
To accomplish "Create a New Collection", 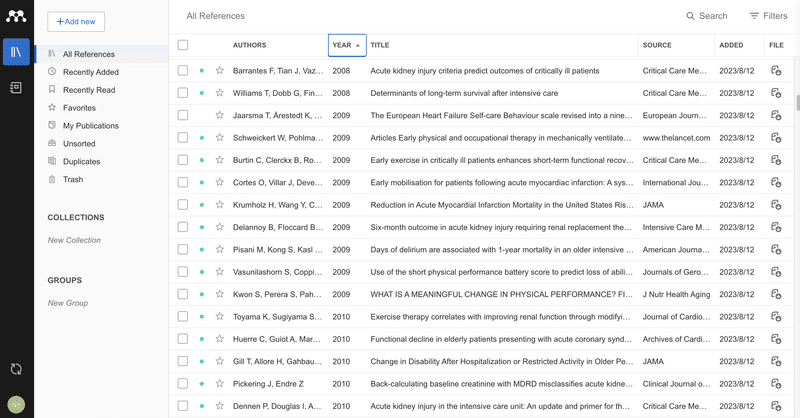I will pos(74,240).
